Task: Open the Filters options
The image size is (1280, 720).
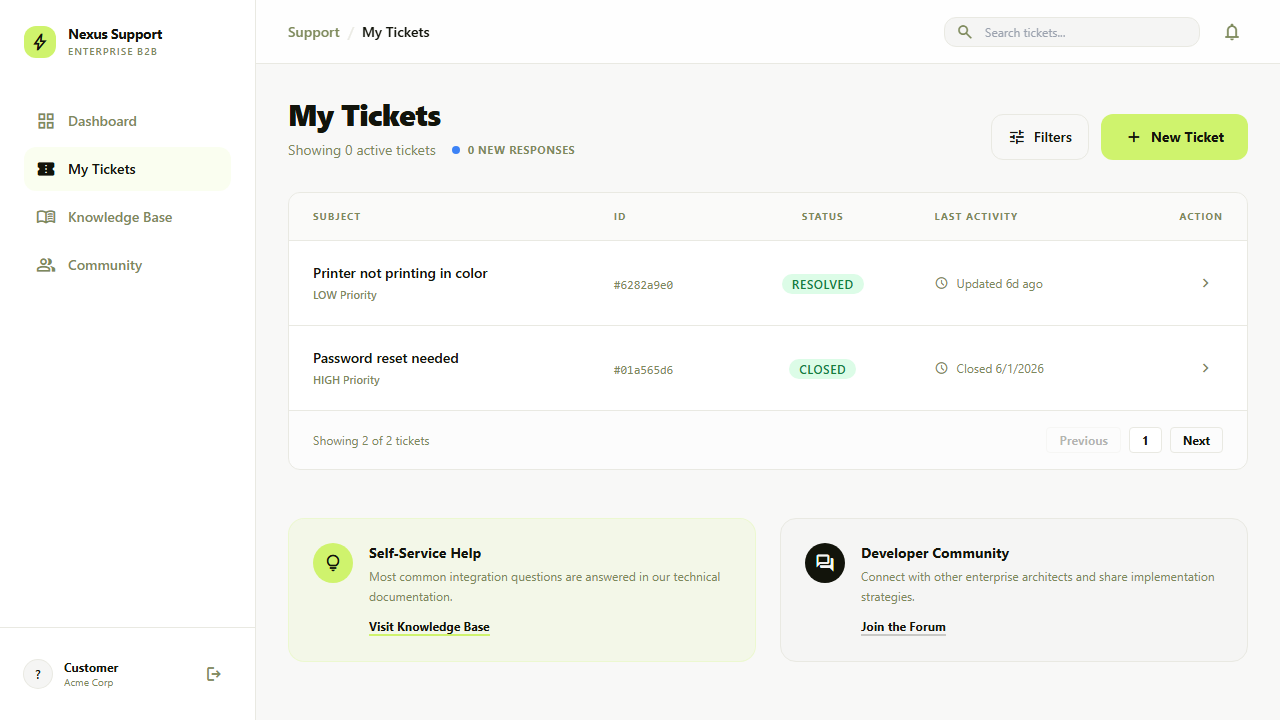Action: (x=1040, y=137)
